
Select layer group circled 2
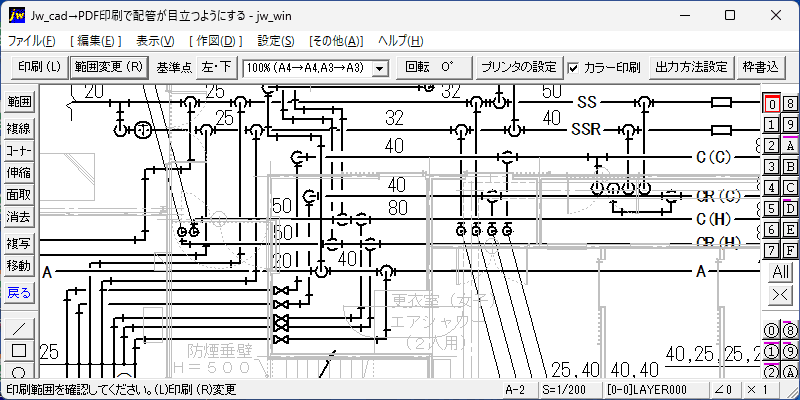tap(772, 371)
